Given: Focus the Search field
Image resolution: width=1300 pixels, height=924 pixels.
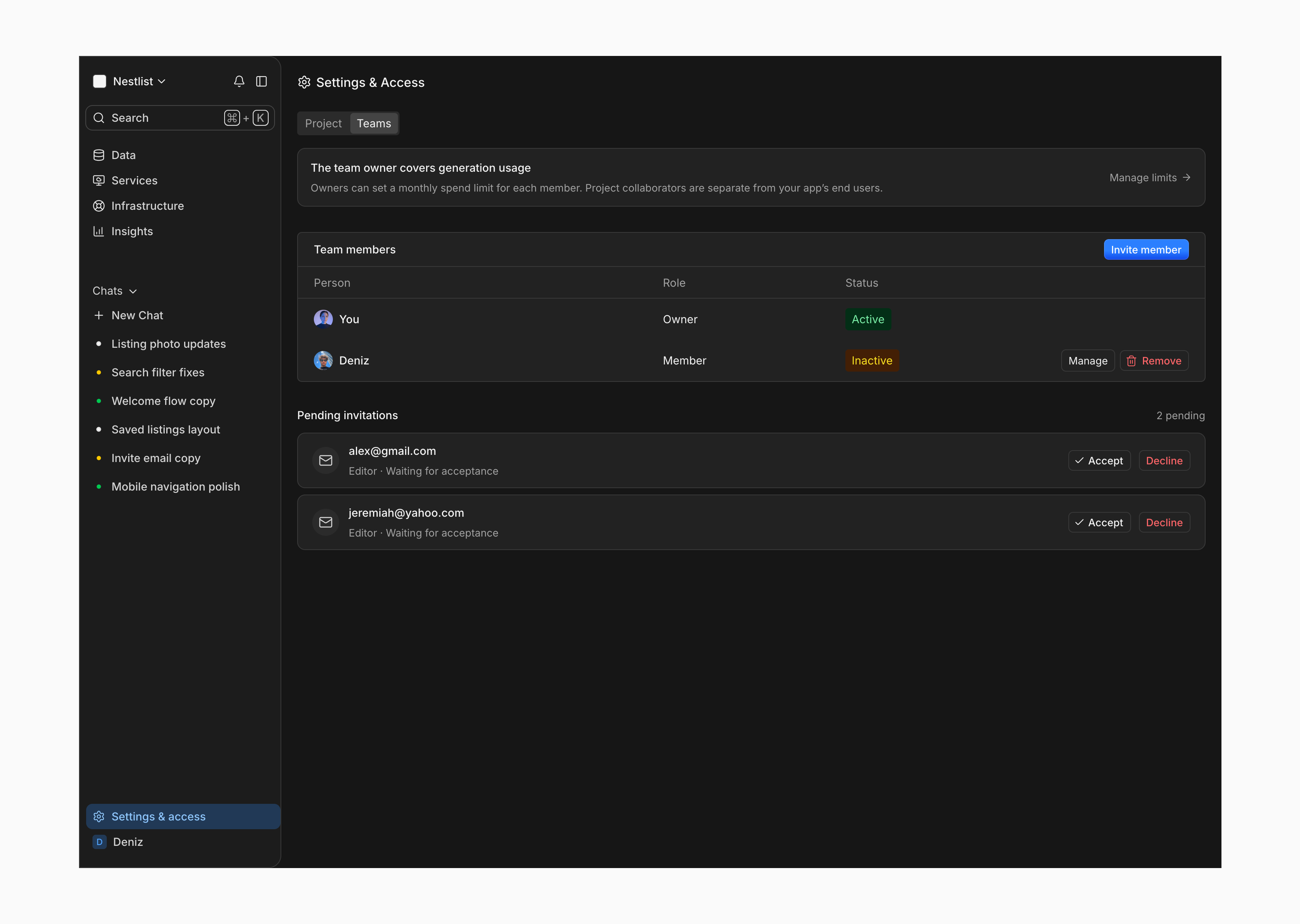Looking at the screenshot, I should tap(180, 118).
